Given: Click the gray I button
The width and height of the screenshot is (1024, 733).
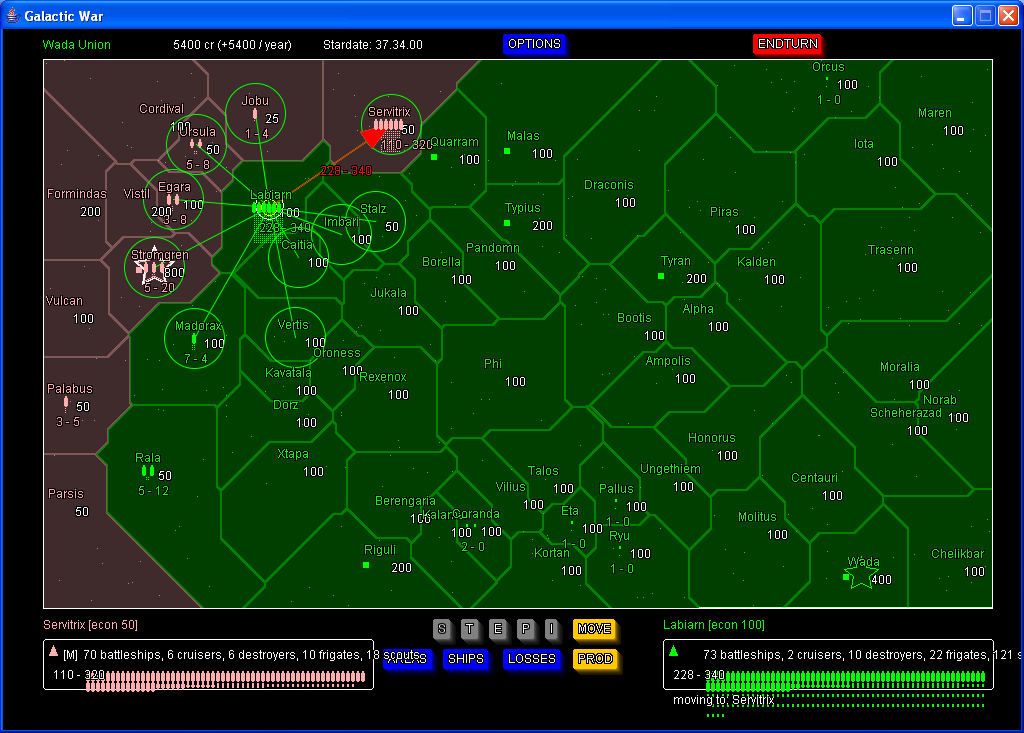Looking at the screenshot, I should tap(551, 629).
